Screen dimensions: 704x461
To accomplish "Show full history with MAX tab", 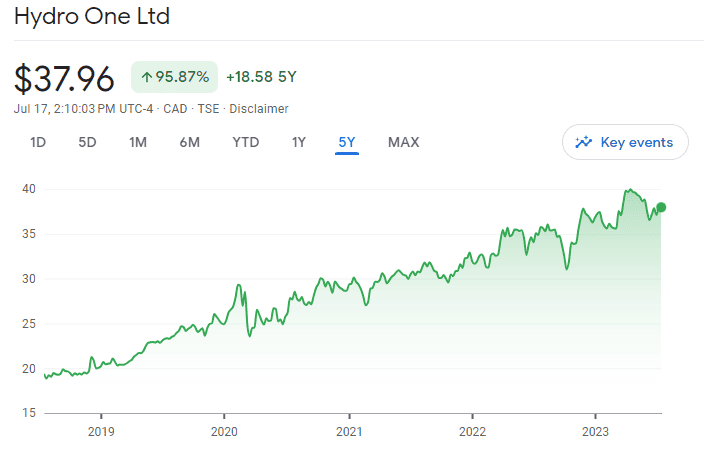I will [x=404, y=142].
